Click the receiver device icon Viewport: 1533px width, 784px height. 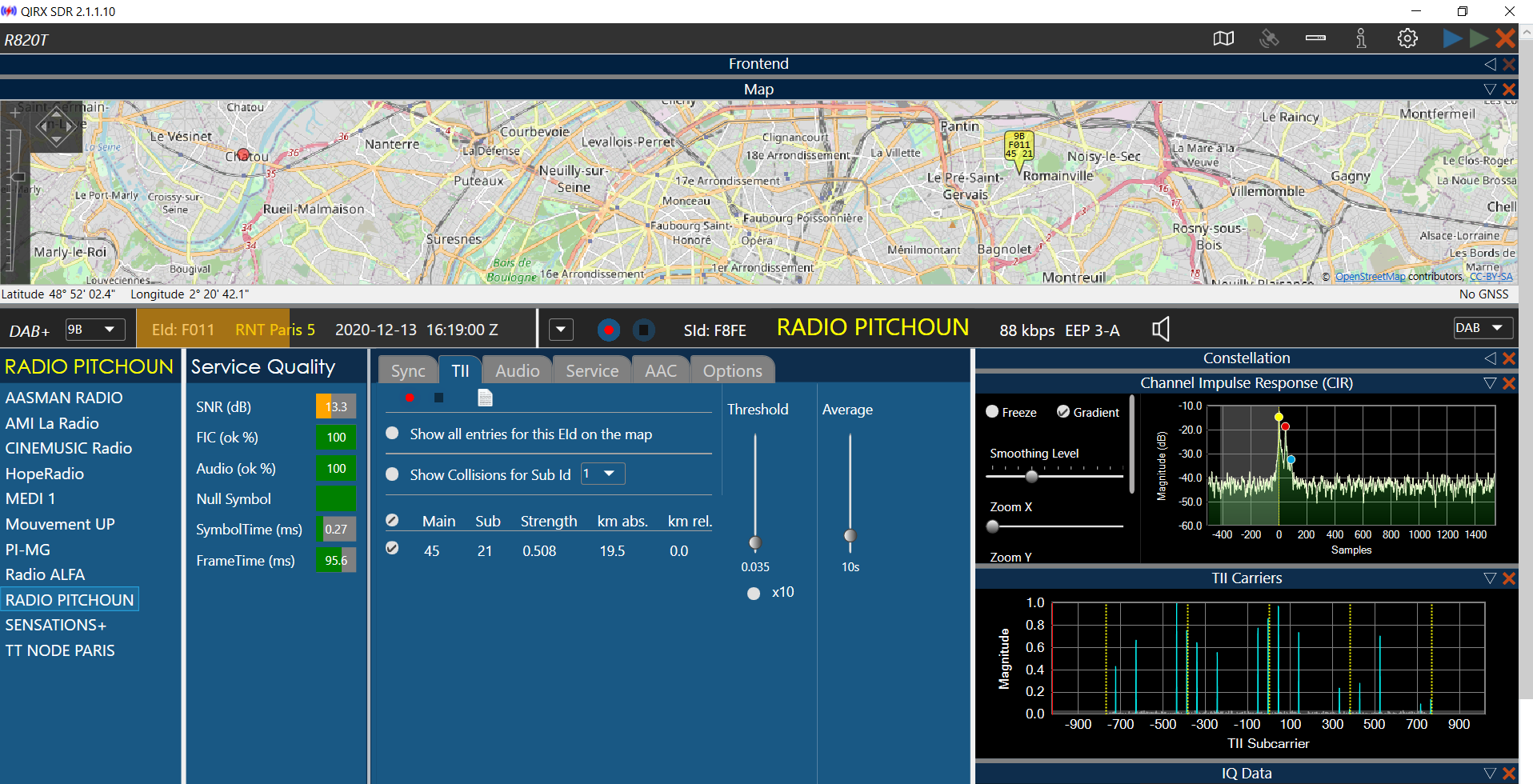coord(1315,38)
